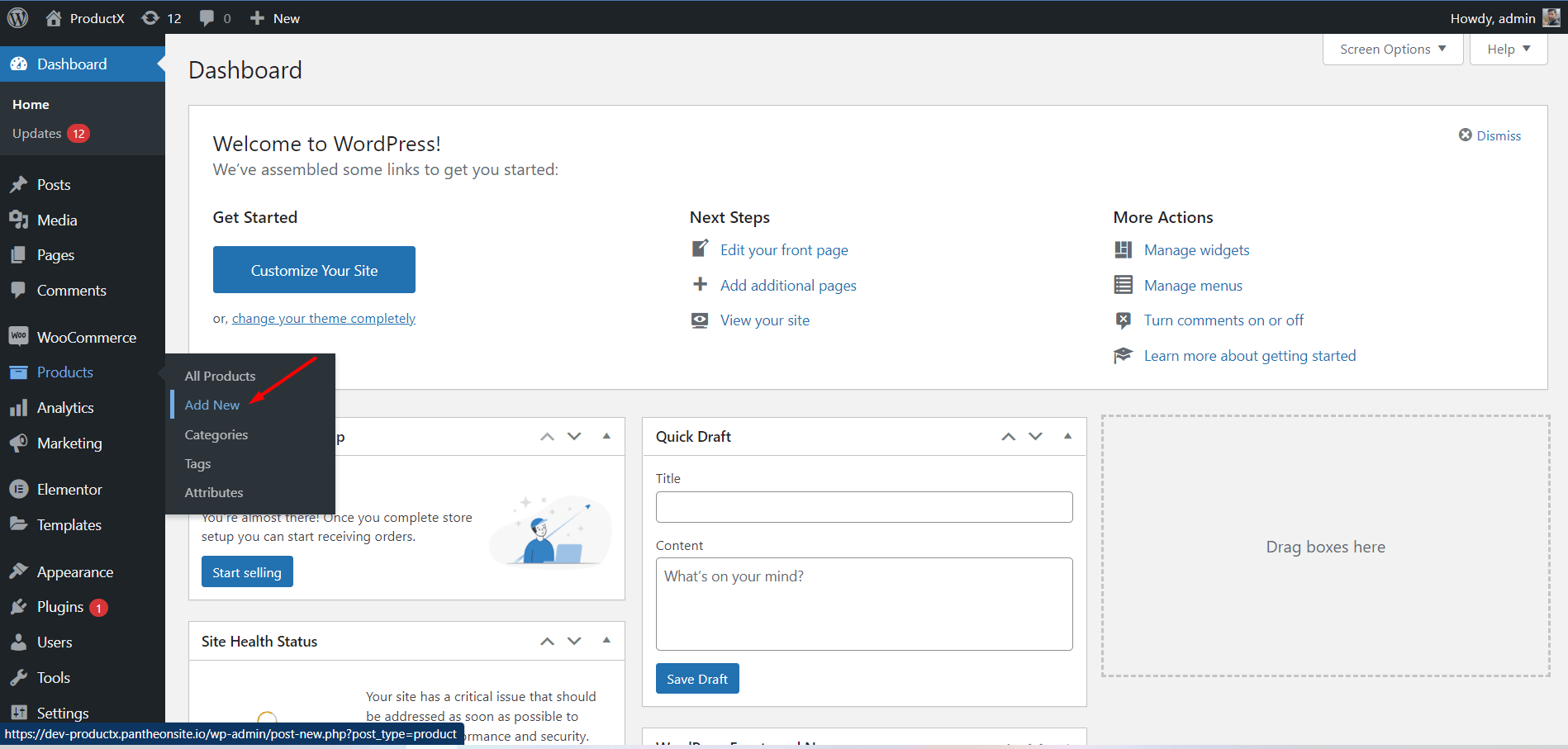Viewport: 1568px width, 749px height.
Task: Select All Products in submenu
Action: pyautogui.click(x=220, y=376)
